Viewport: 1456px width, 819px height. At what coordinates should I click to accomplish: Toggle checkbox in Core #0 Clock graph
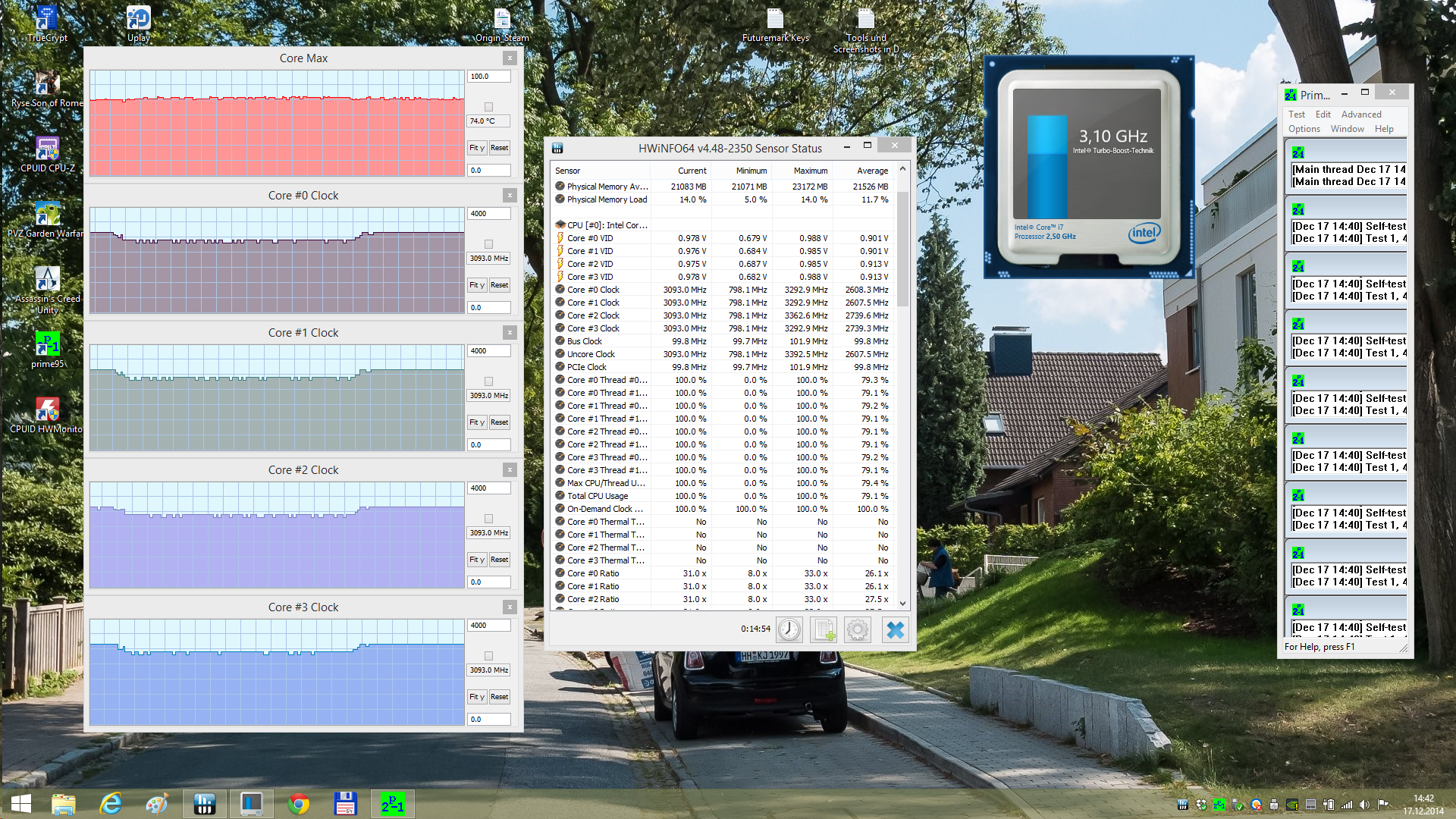(488, 244)
